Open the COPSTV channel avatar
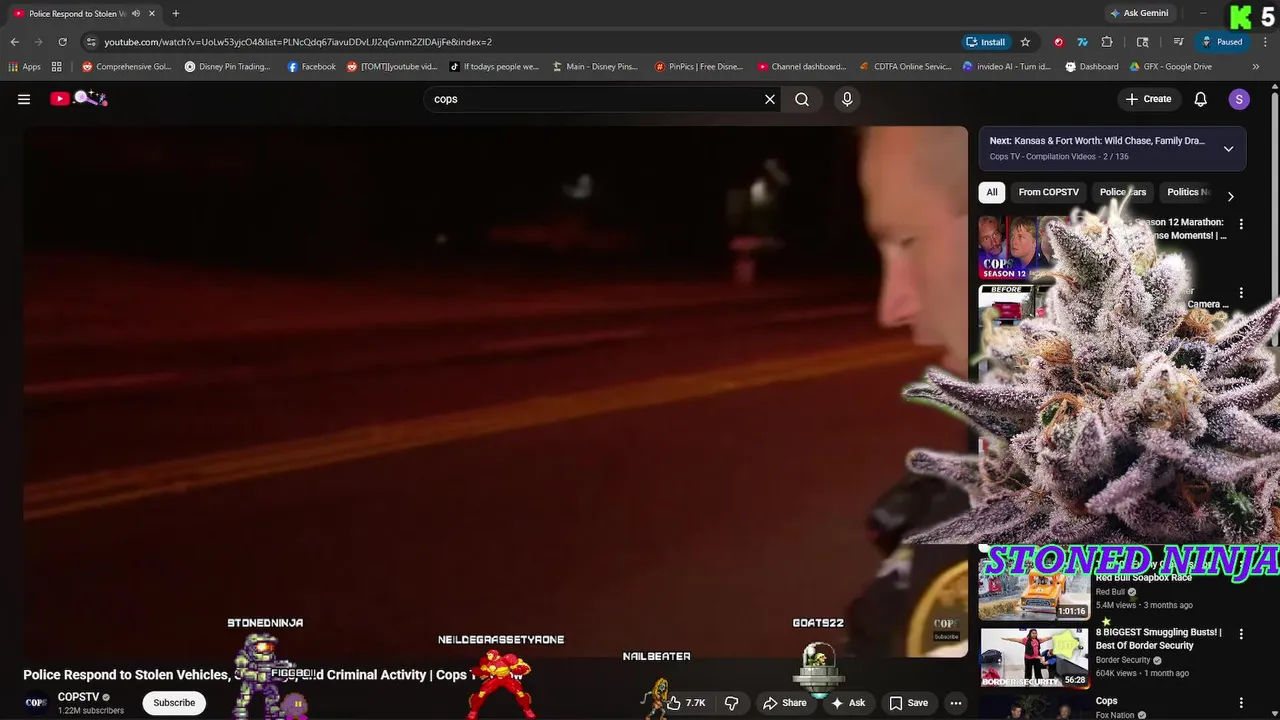The width and height of the screenshot is (1280, 720). tap(36, 702)
